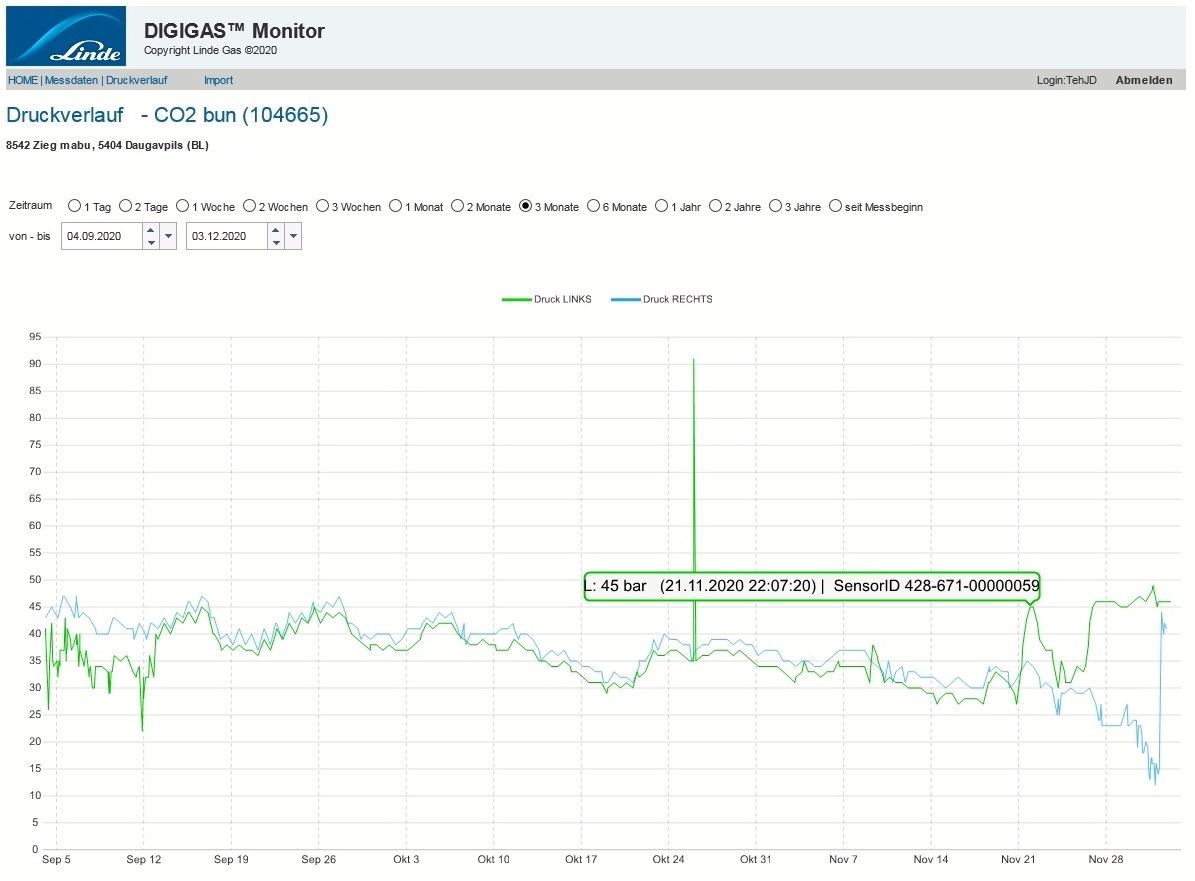Go to the HOME page
1195x881 pixels.
pos(22,80)
